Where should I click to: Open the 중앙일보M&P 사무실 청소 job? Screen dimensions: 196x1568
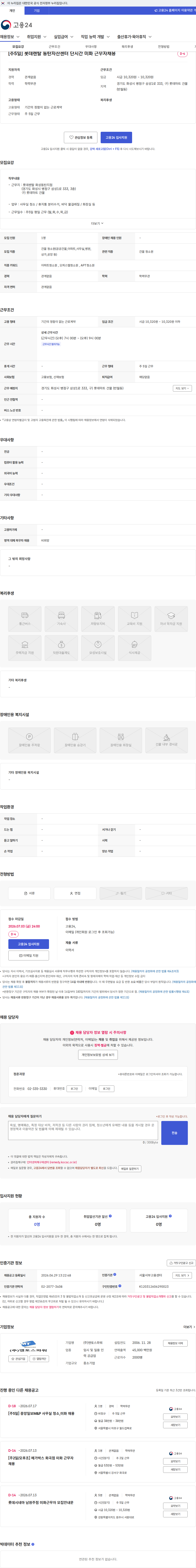pos(41,1413)
